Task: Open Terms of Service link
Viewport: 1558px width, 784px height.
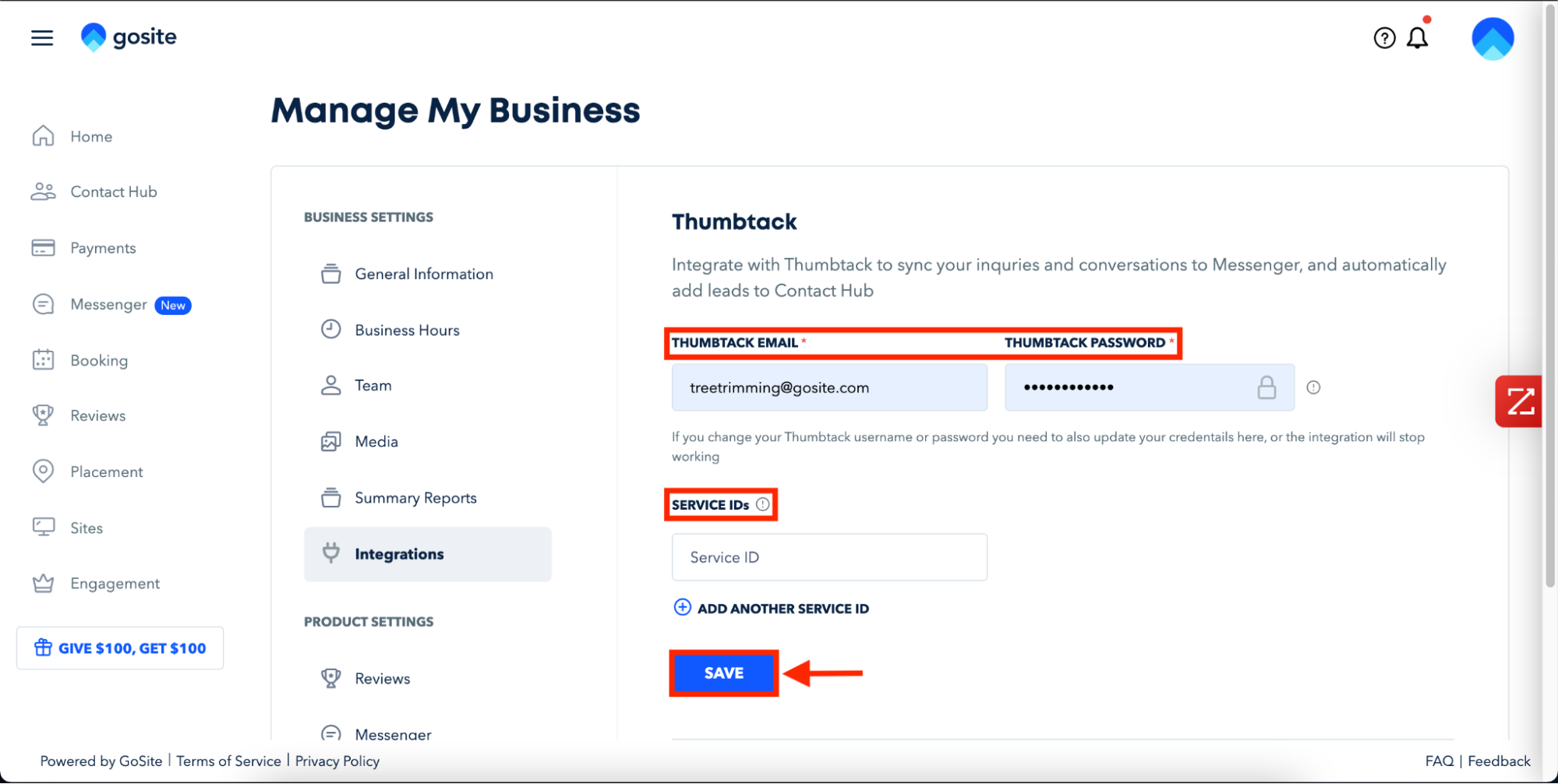Action: [x=228, y=761]
